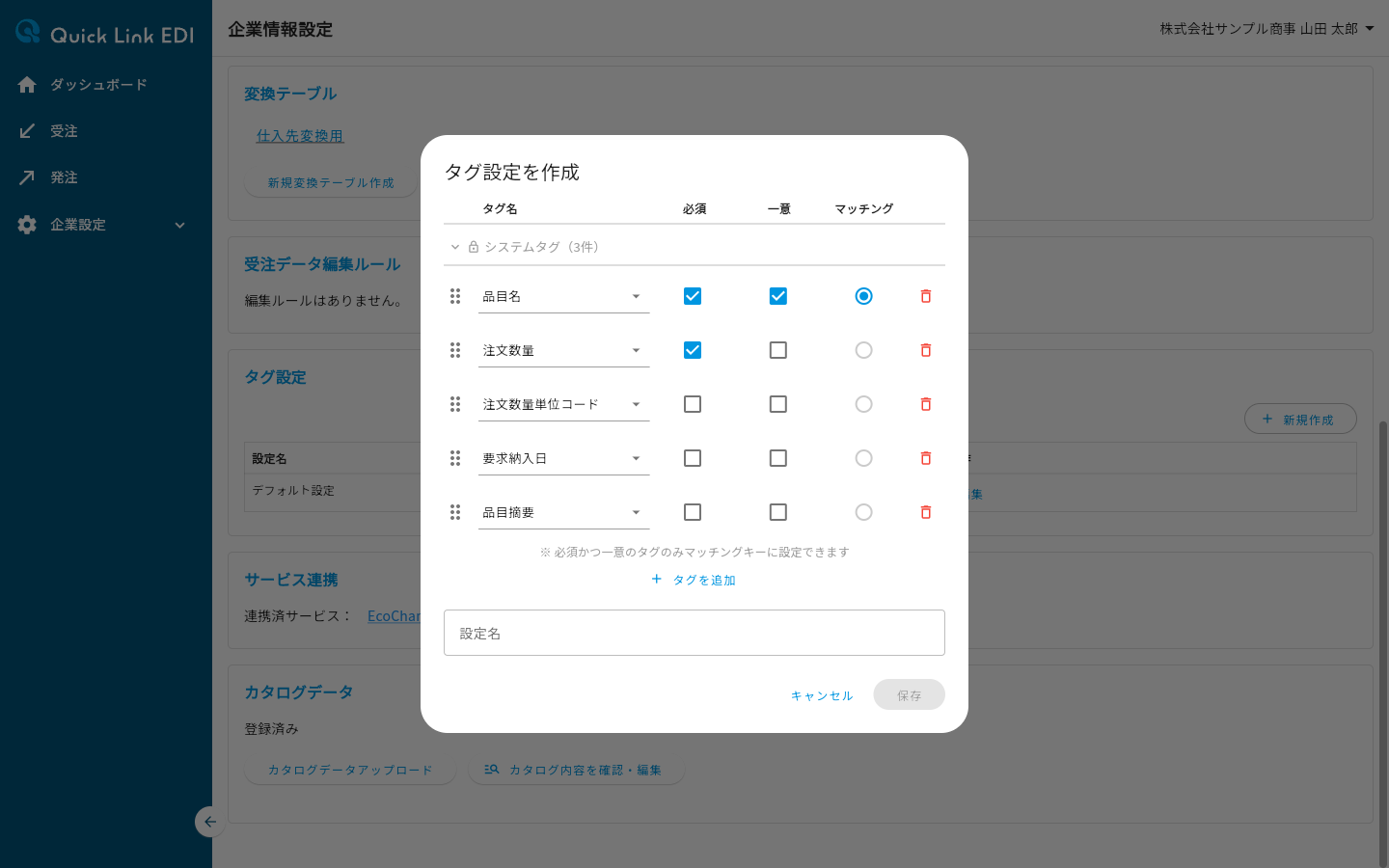Grab the drag handle for 品目摘要 row

pyautogui.click(x=455, y=512)
